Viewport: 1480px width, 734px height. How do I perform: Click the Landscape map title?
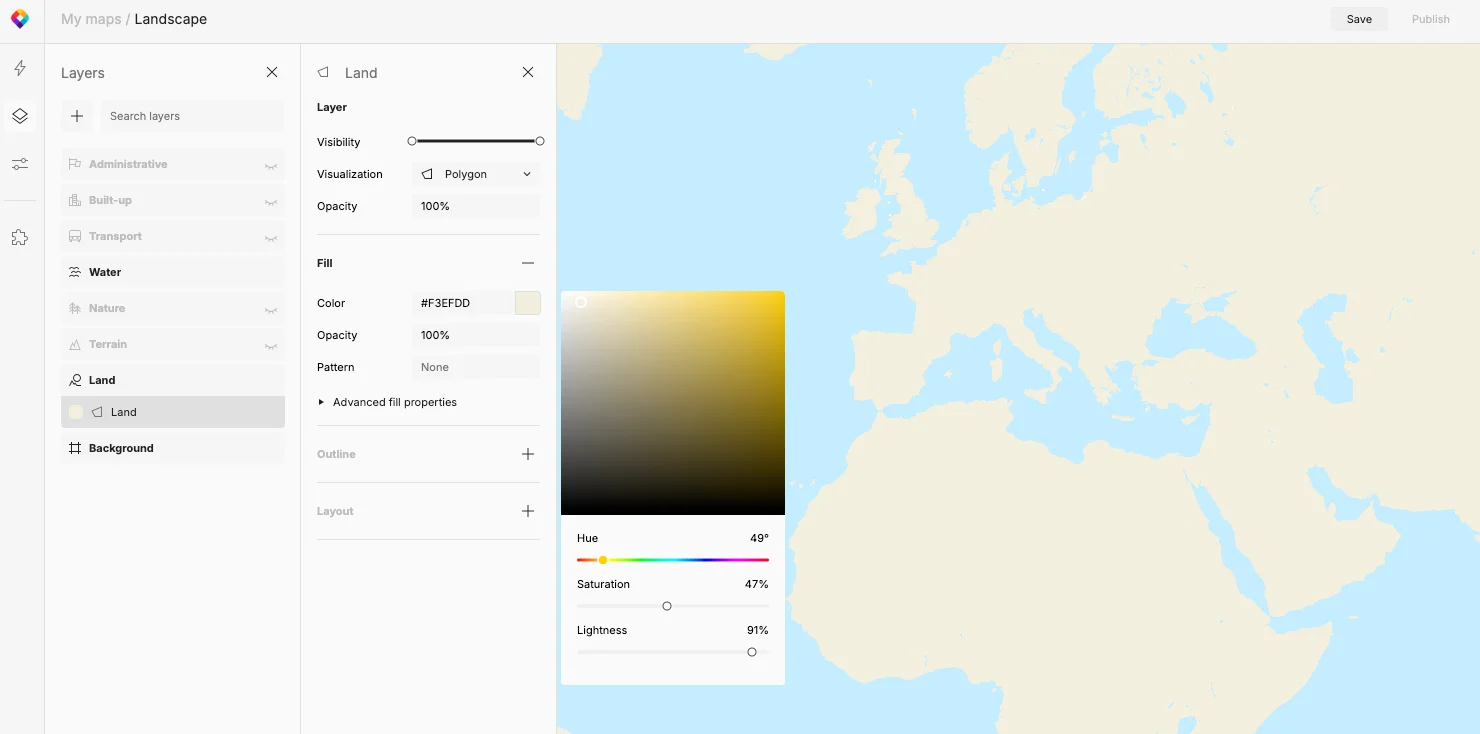tap(171, 19)
